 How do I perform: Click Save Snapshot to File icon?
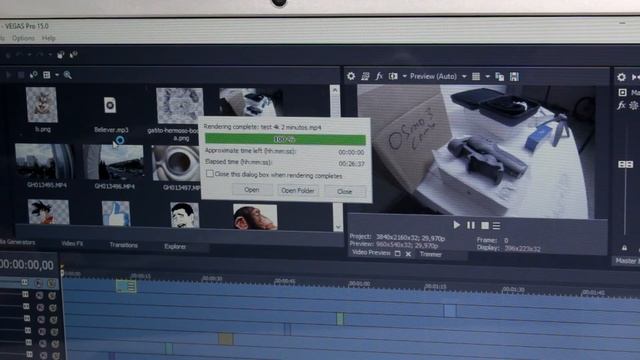tap(514, 76)
